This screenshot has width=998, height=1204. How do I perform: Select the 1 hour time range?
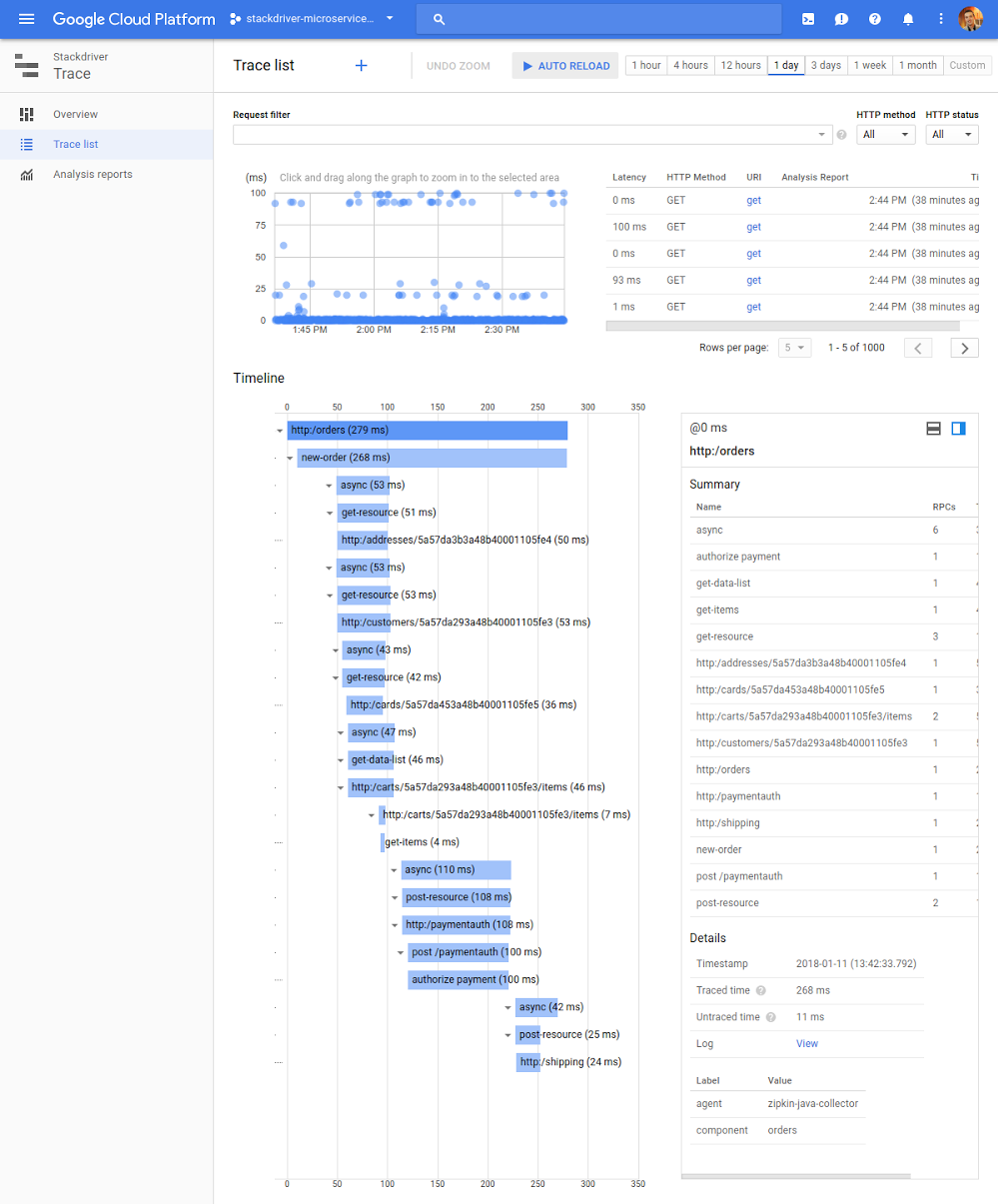[646, 66]
